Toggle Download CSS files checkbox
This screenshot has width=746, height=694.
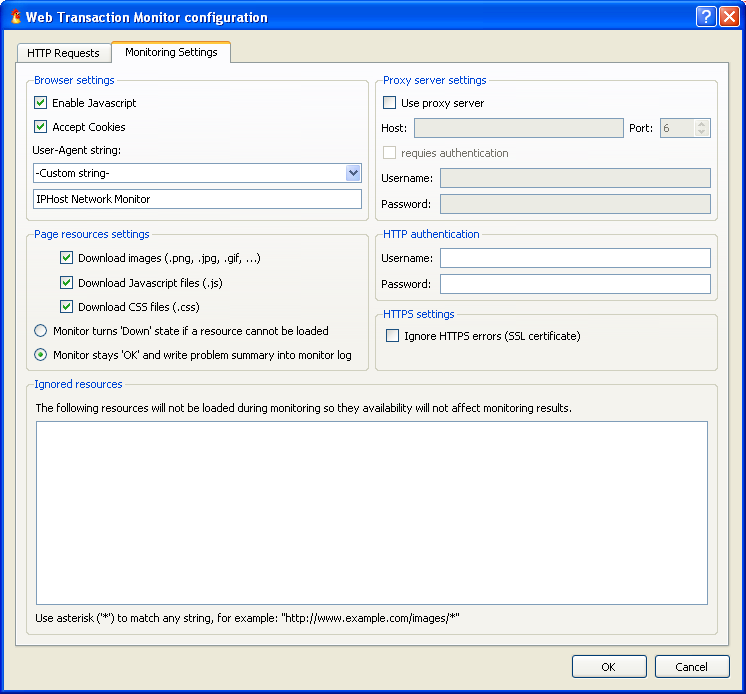point(67,307)
